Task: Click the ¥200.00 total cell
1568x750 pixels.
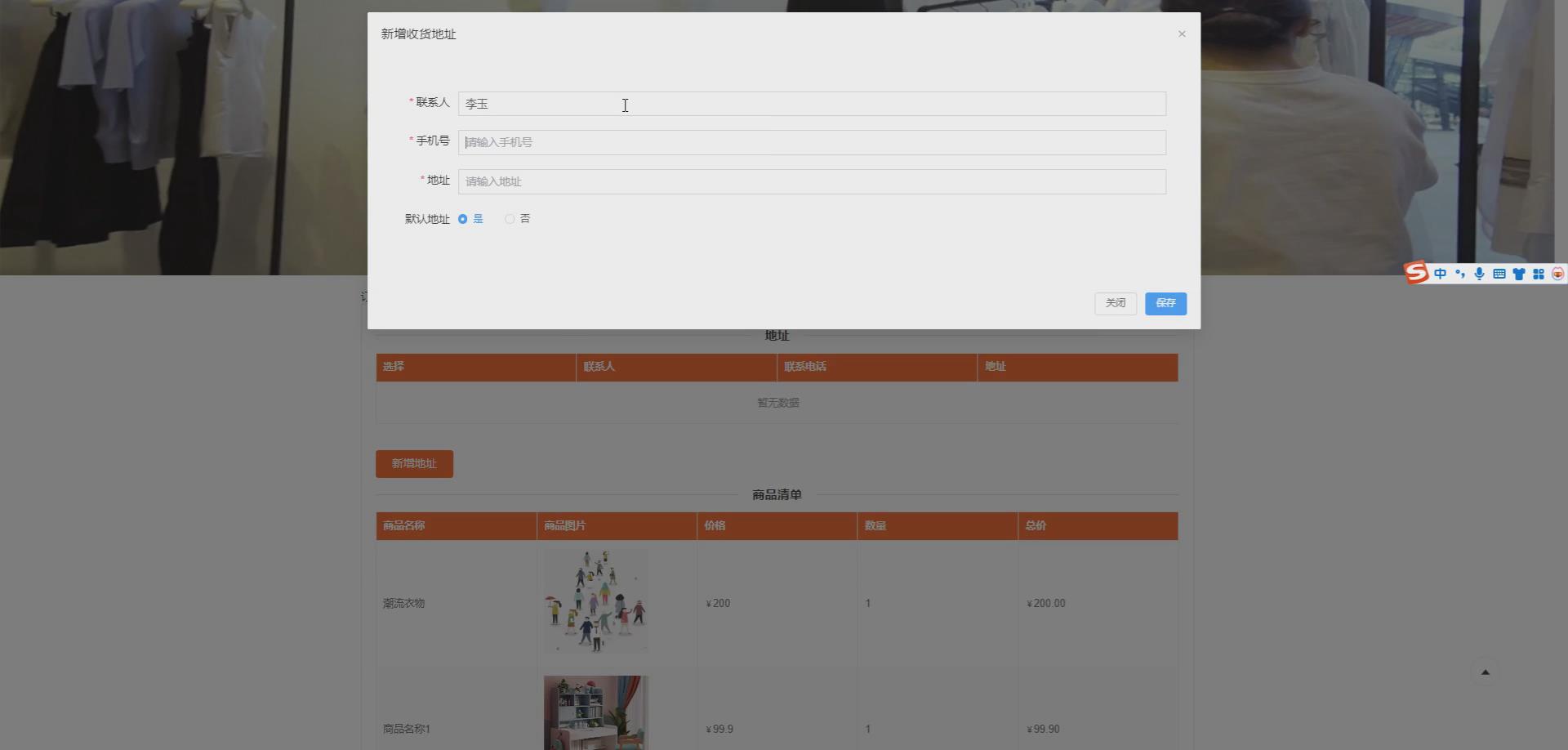Action: 1046,604
